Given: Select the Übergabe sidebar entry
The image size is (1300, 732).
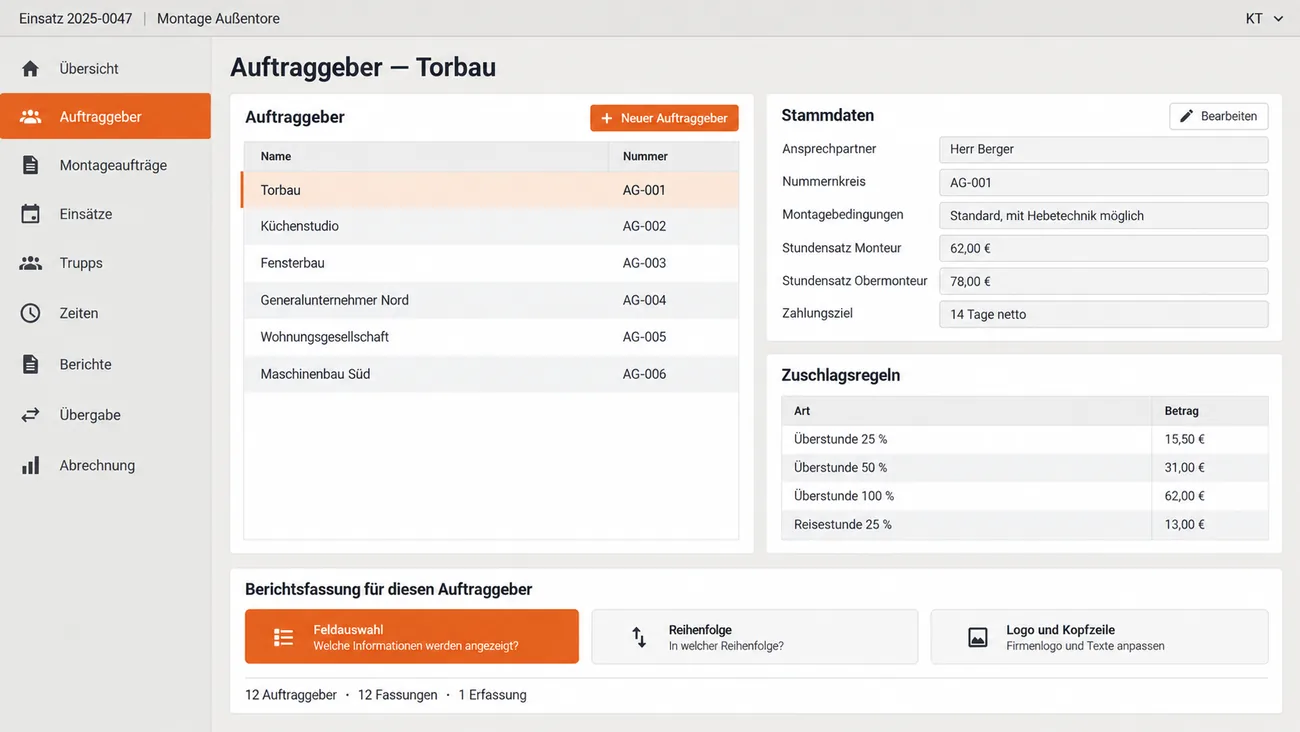Looking at the screenshot, I should (x=105, y=414).
